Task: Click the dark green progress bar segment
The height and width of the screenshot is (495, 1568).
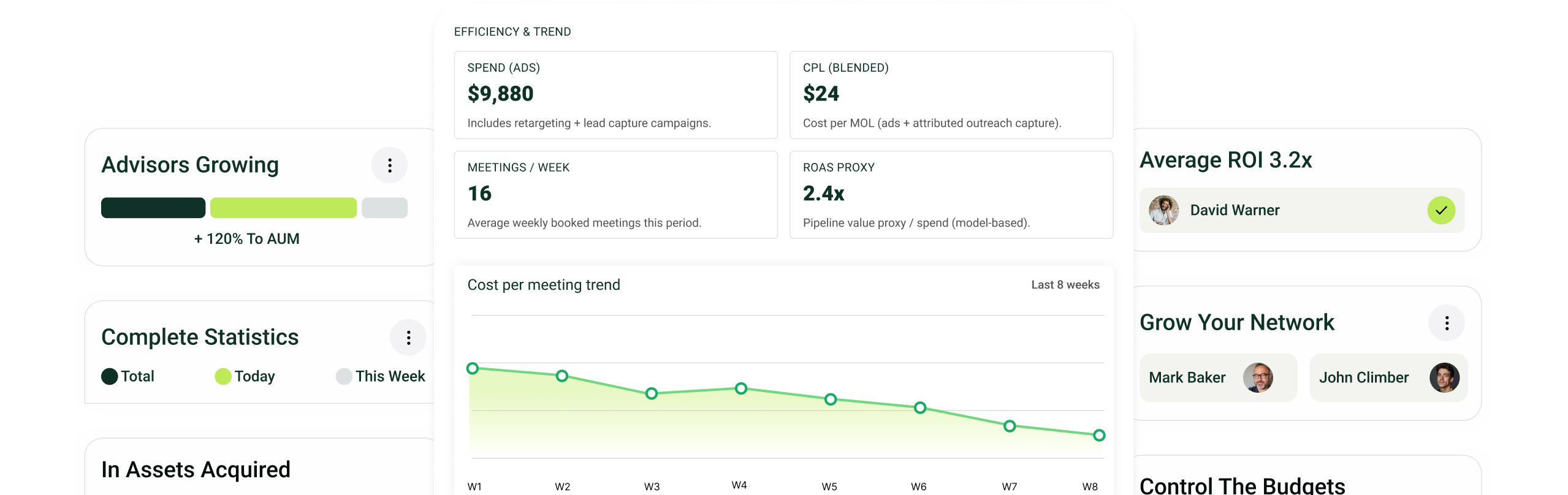Action: click(x=153, y=208)
